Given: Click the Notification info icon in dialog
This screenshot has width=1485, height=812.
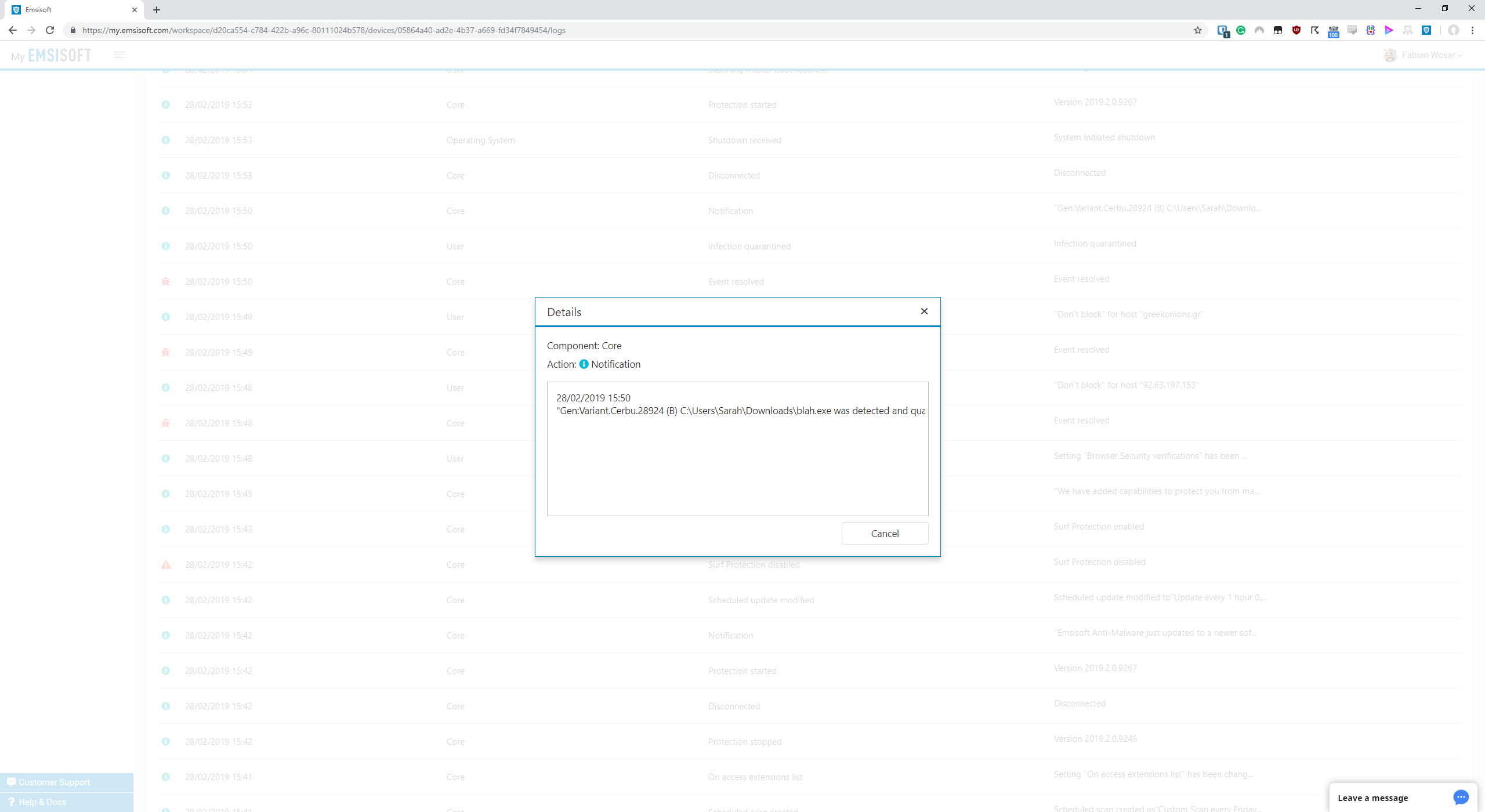Looking at the screenshot, I should point(584,364).
